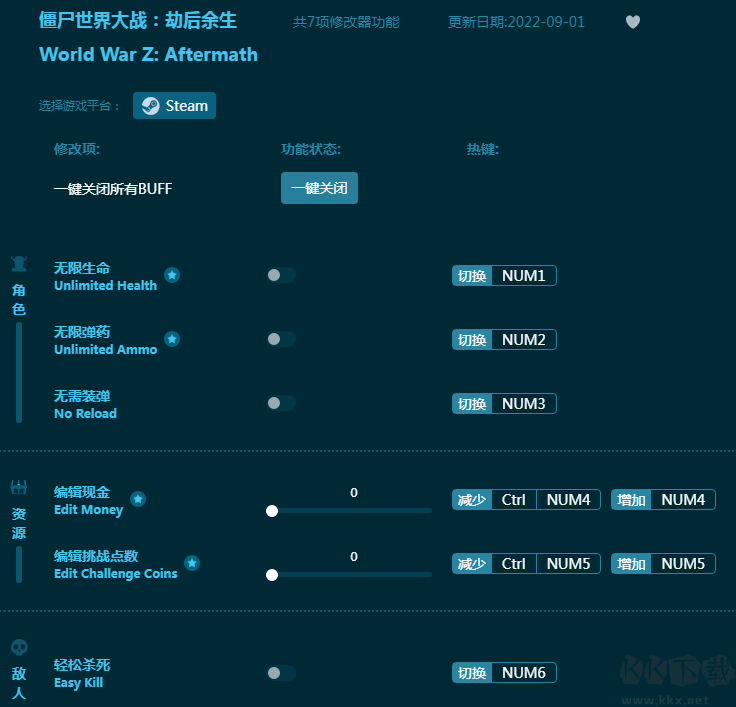
Task: Click the heart favorite icon
Action: point(632,22)
